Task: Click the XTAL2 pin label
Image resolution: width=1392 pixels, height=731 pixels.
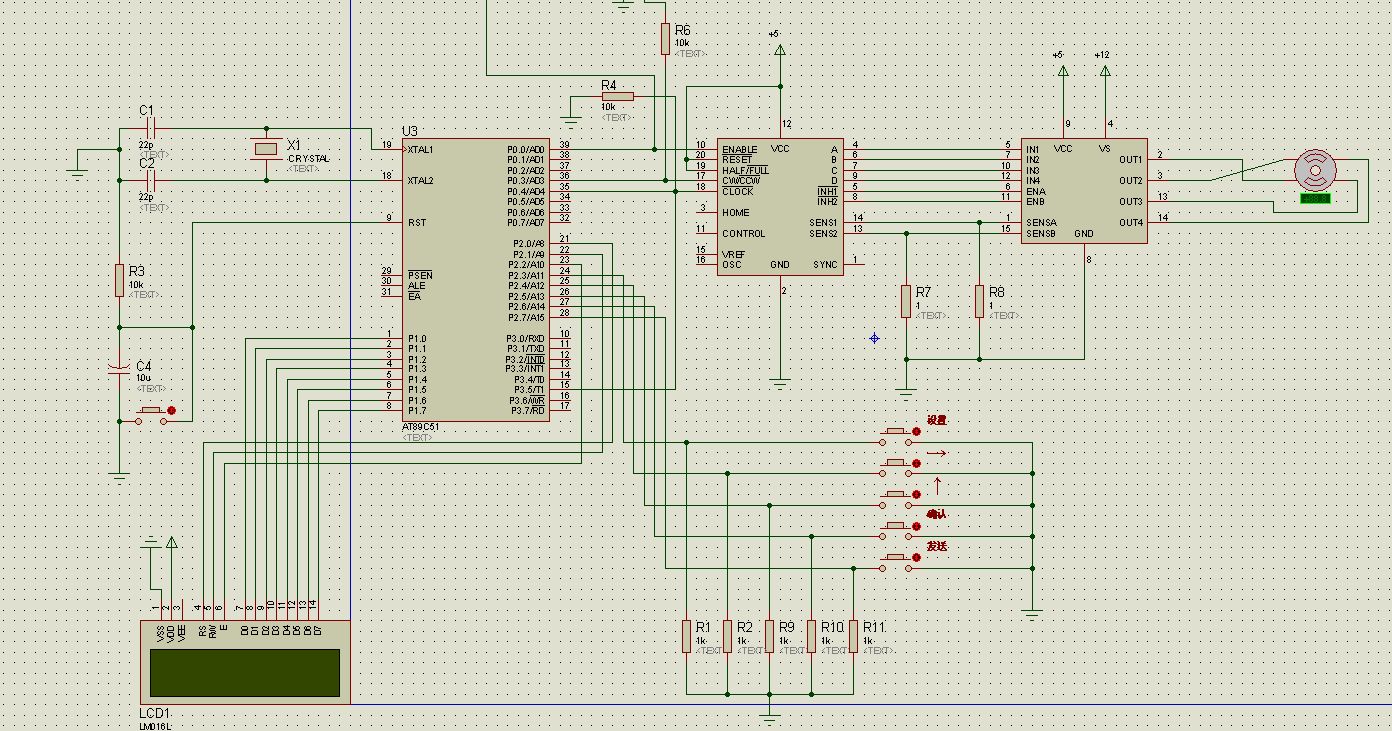Action: point(421,181)
